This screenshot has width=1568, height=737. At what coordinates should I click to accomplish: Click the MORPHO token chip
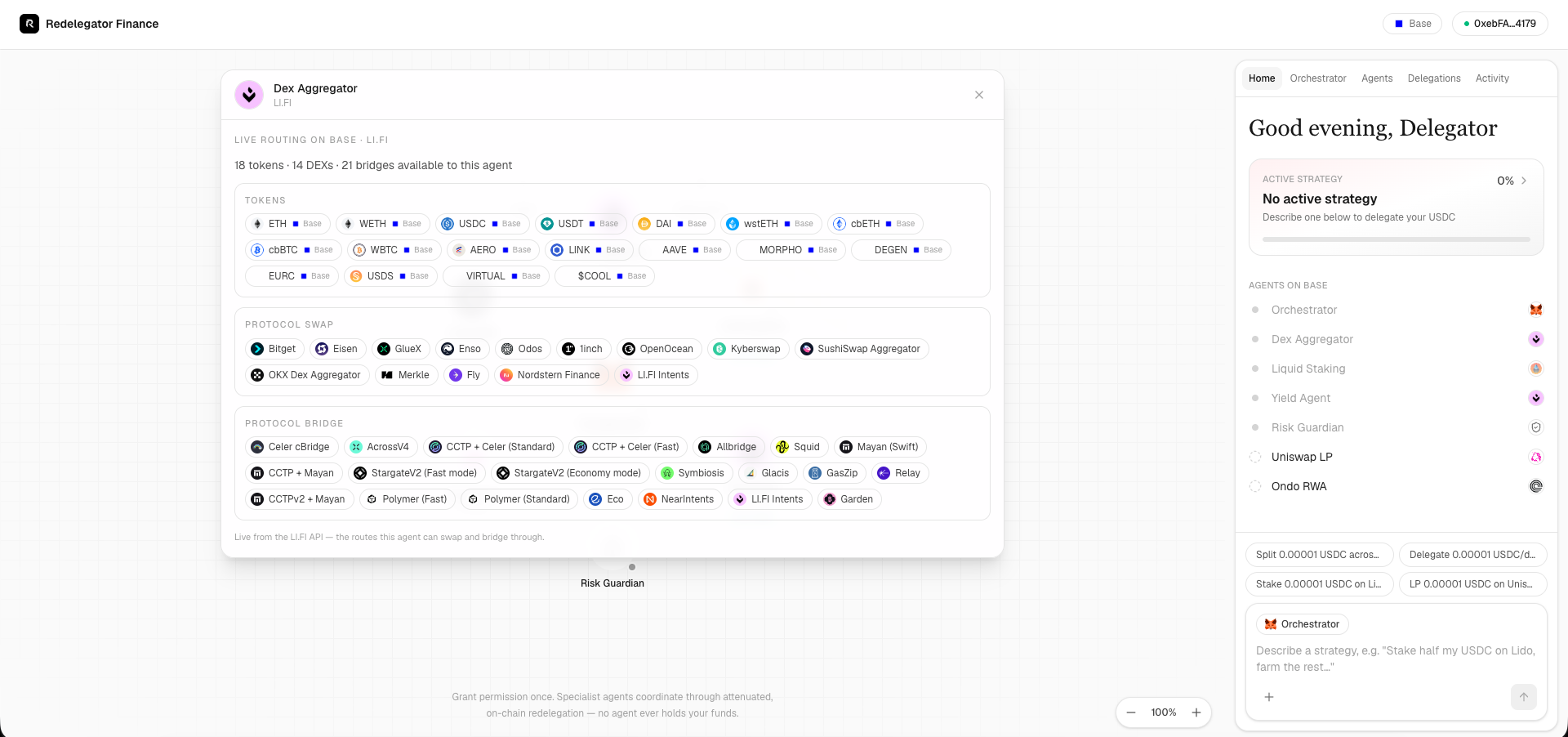(791, 250)
